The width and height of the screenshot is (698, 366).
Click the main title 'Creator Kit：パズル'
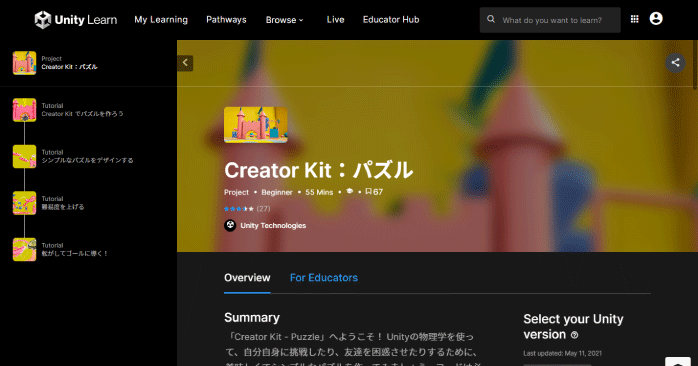pos(319,170)
